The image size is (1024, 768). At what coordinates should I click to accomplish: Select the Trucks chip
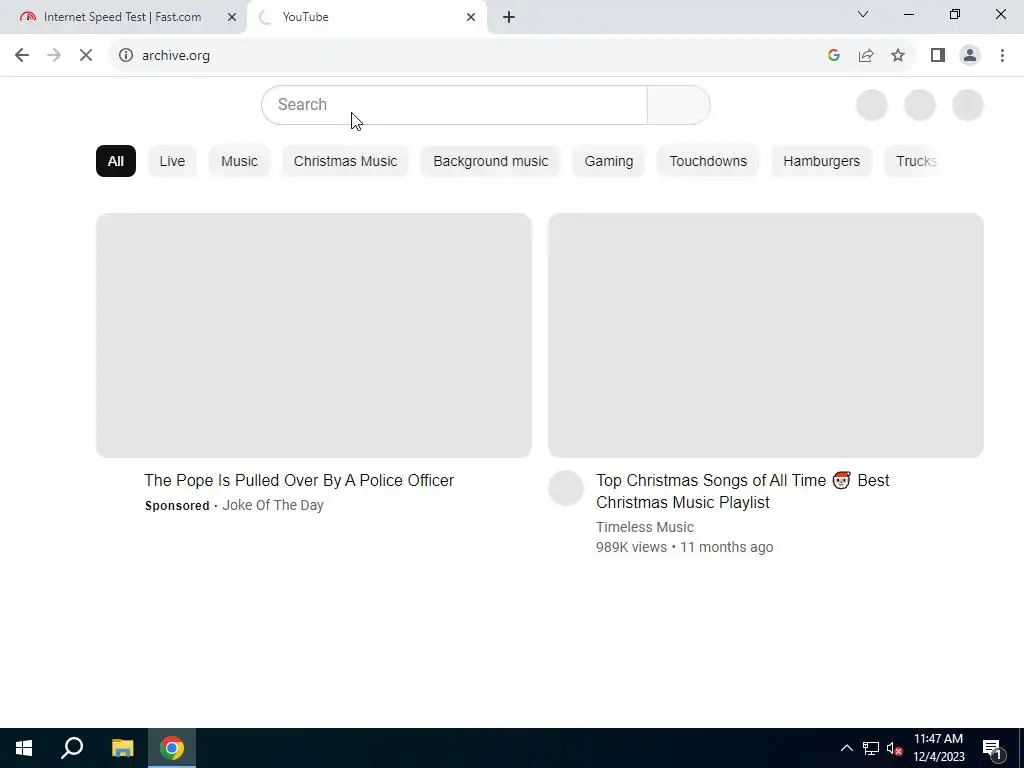(916, 161)
